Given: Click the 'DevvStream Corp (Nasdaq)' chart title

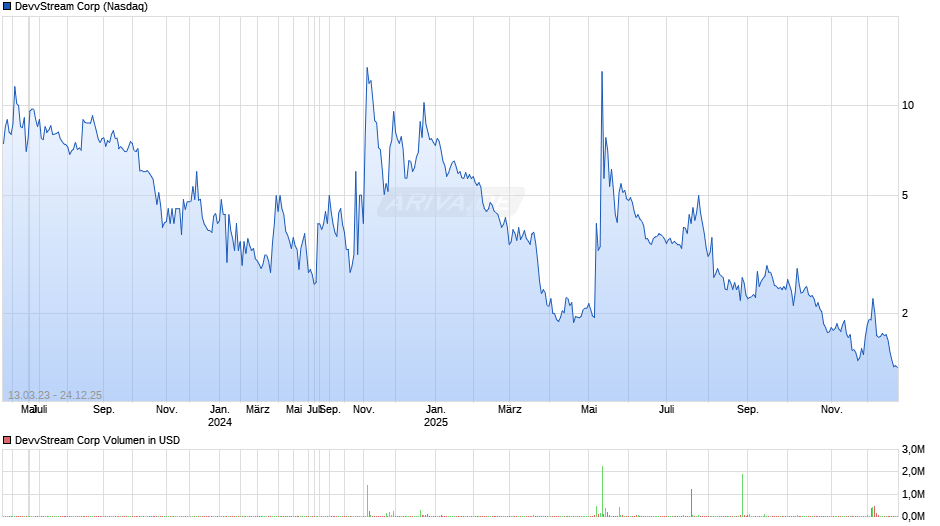Looking at the screenshot, I should pos(82,7).
